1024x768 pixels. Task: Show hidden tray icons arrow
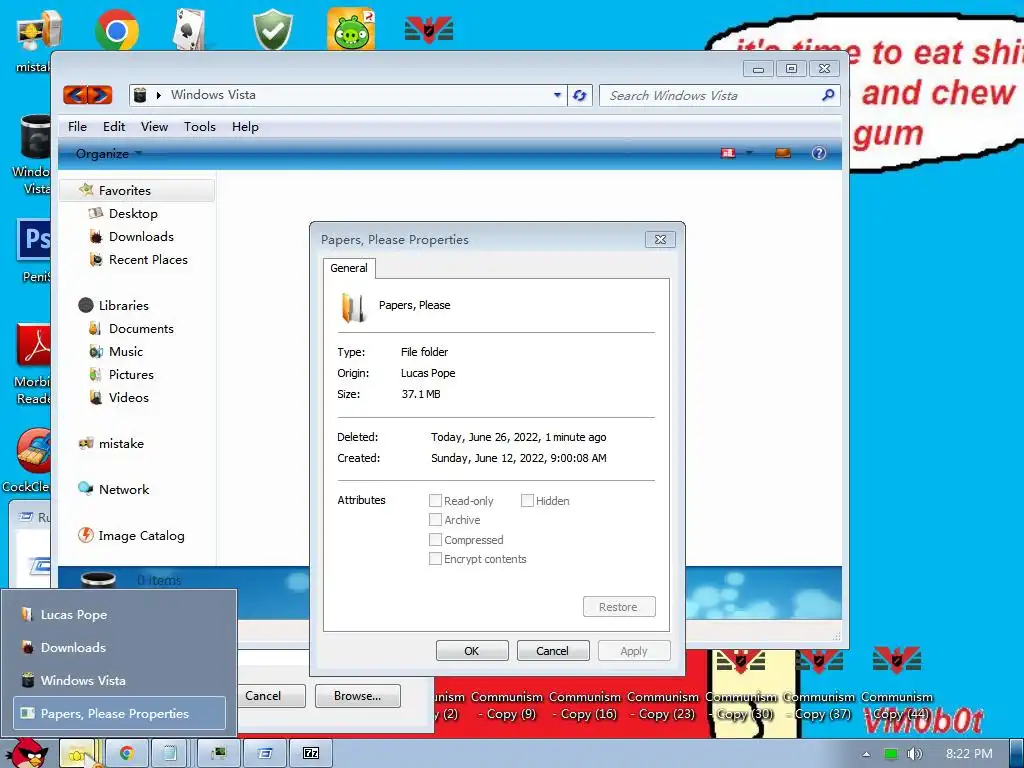(866, 754)
